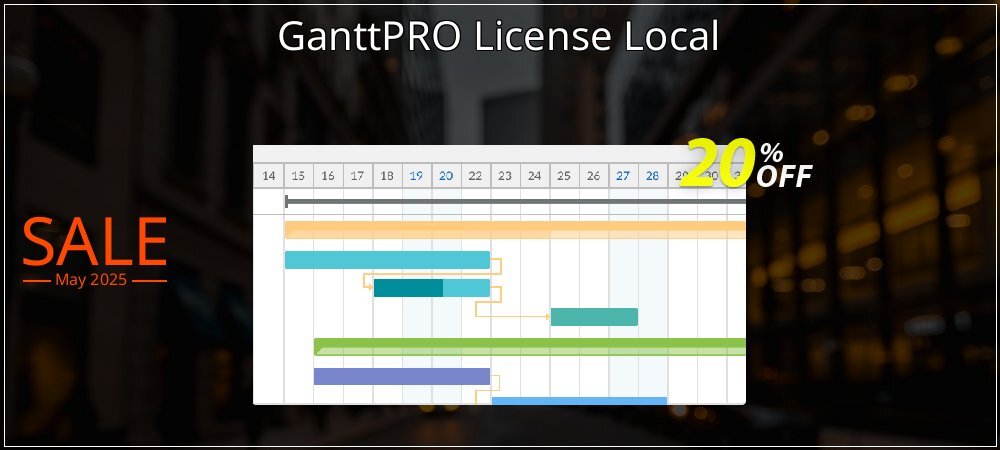The height and width of the screenshot is (450, 1000).
Task: Click the green-teal task bar under 25-27
Action: tap(594, 317)
